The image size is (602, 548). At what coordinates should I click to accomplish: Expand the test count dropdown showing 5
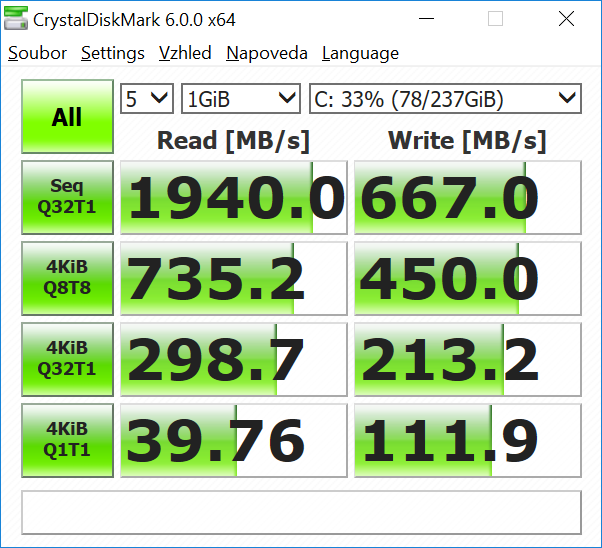pos(146,98)
